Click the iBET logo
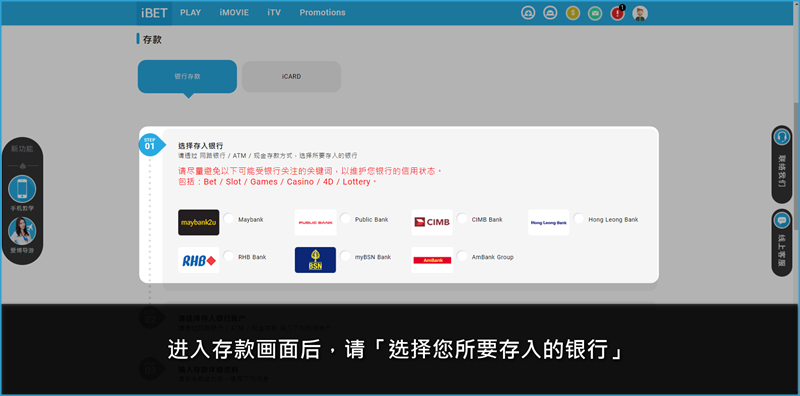Image resolution: width=800 pixels, height=396 pixels. pos(154,13)
